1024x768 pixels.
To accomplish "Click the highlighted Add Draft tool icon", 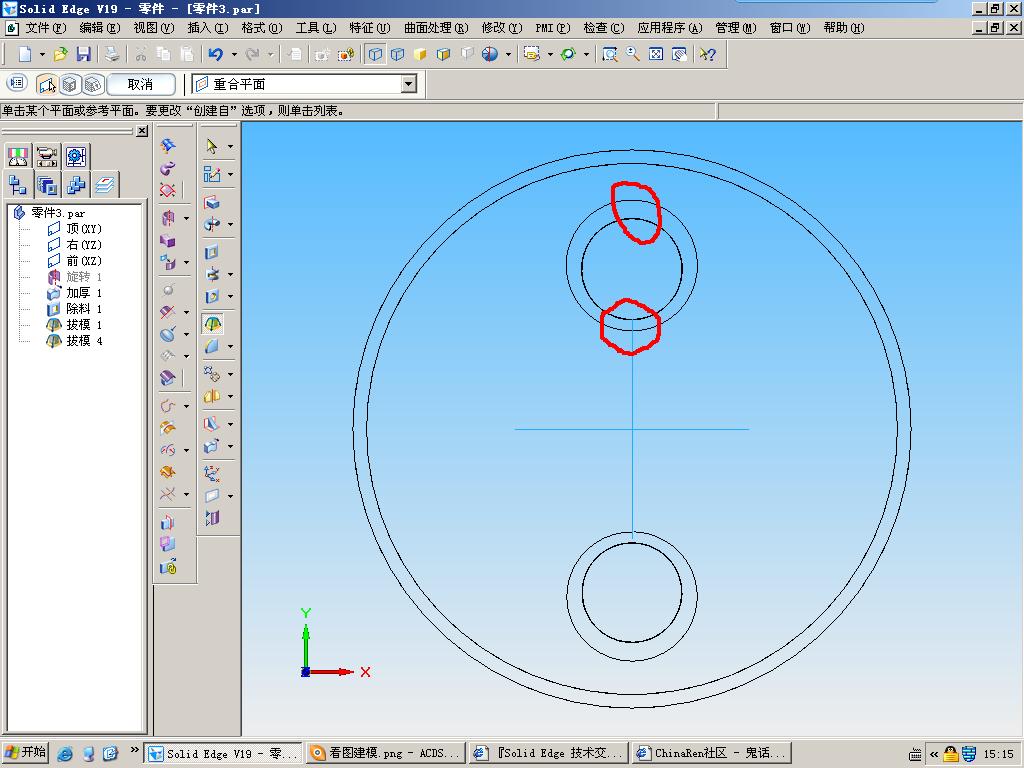I will tap(212, 324).
